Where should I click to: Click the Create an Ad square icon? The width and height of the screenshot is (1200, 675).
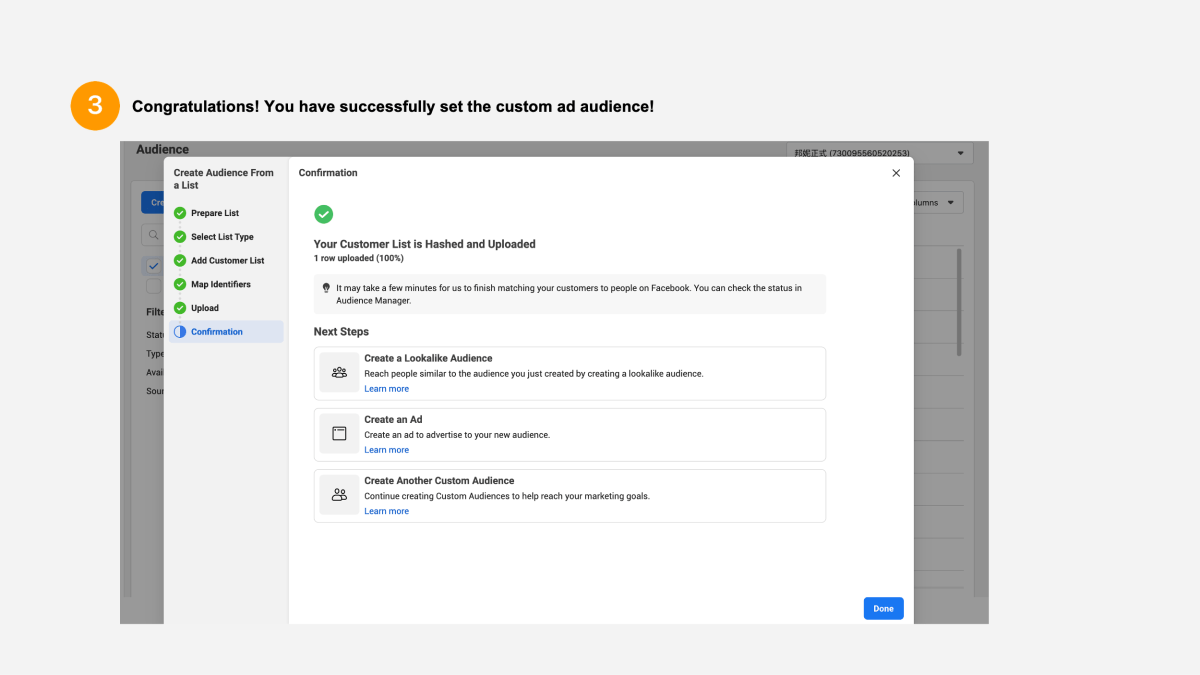click(339, 433)
